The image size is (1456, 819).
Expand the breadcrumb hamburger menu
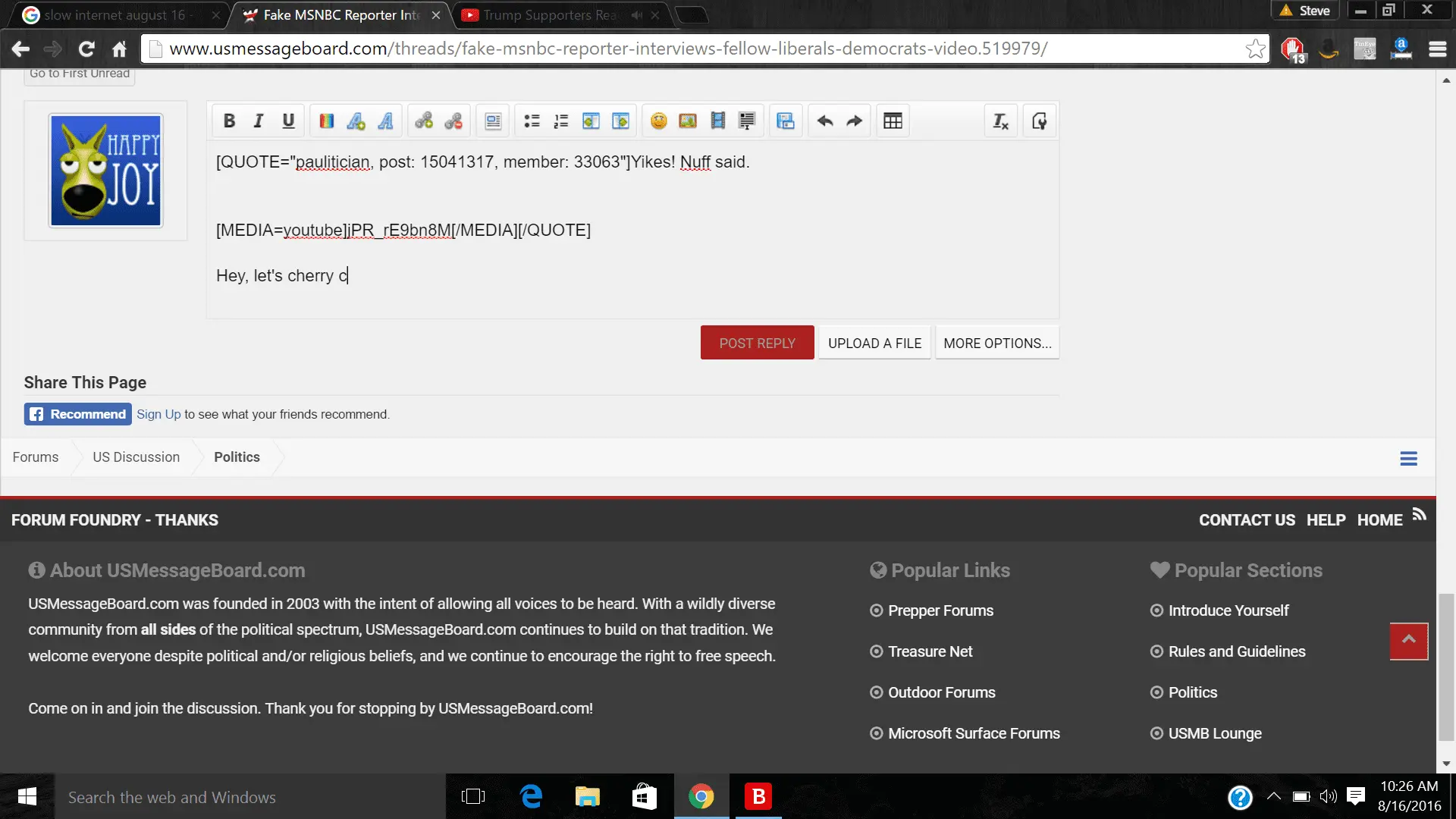click(1408, 459)
